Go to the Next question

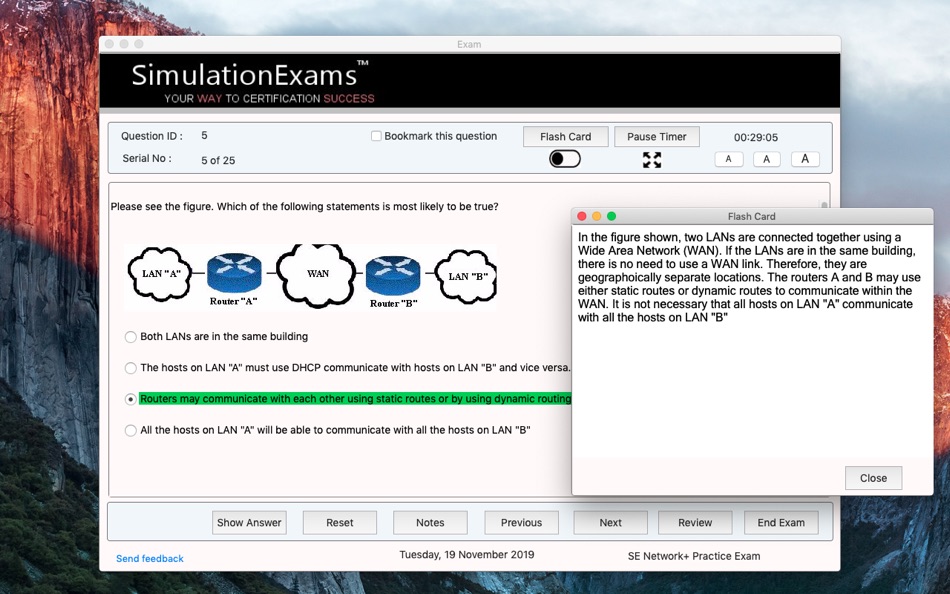[x=610, y=522]
